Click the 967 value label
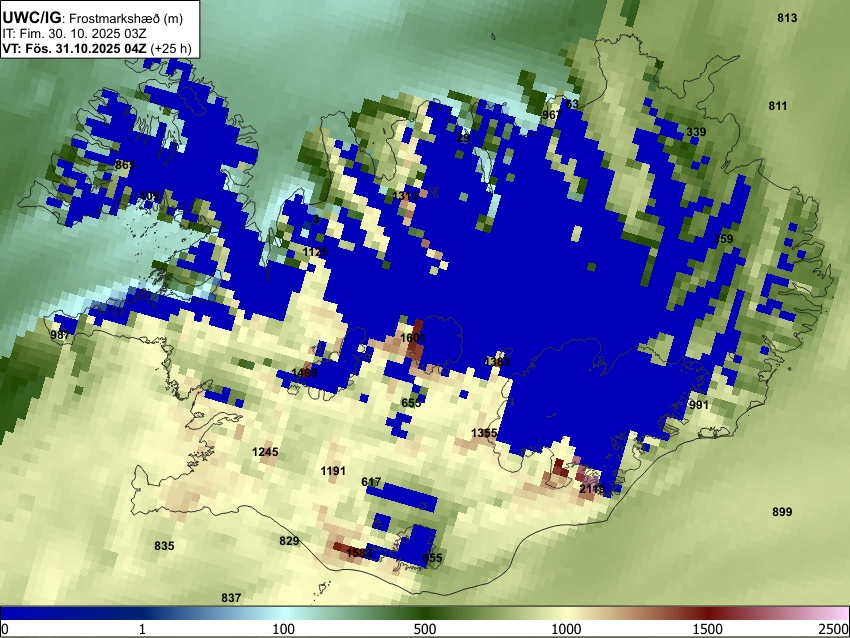This screenshot has height=638, width=850. click(x=552, y=115)
